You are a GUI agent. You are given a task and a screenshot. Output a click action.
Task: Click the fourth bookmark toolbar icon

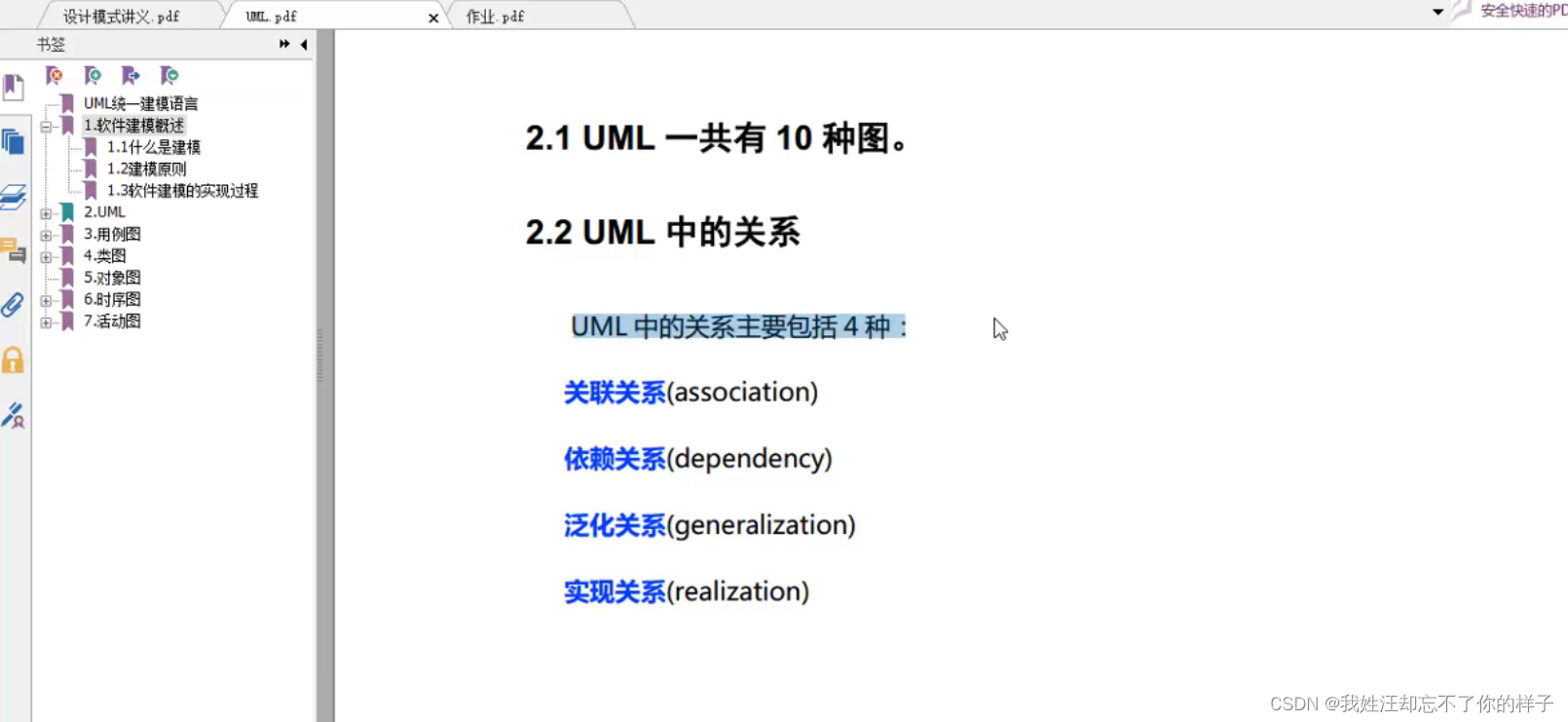169,75
